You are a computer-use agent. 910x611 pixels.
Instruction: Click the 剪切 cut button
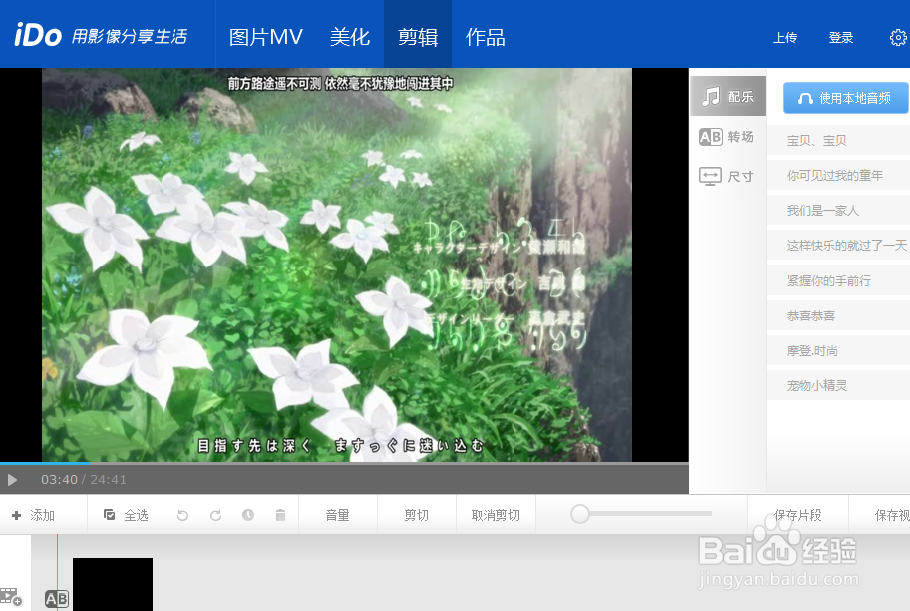click(x=417, y=515)
